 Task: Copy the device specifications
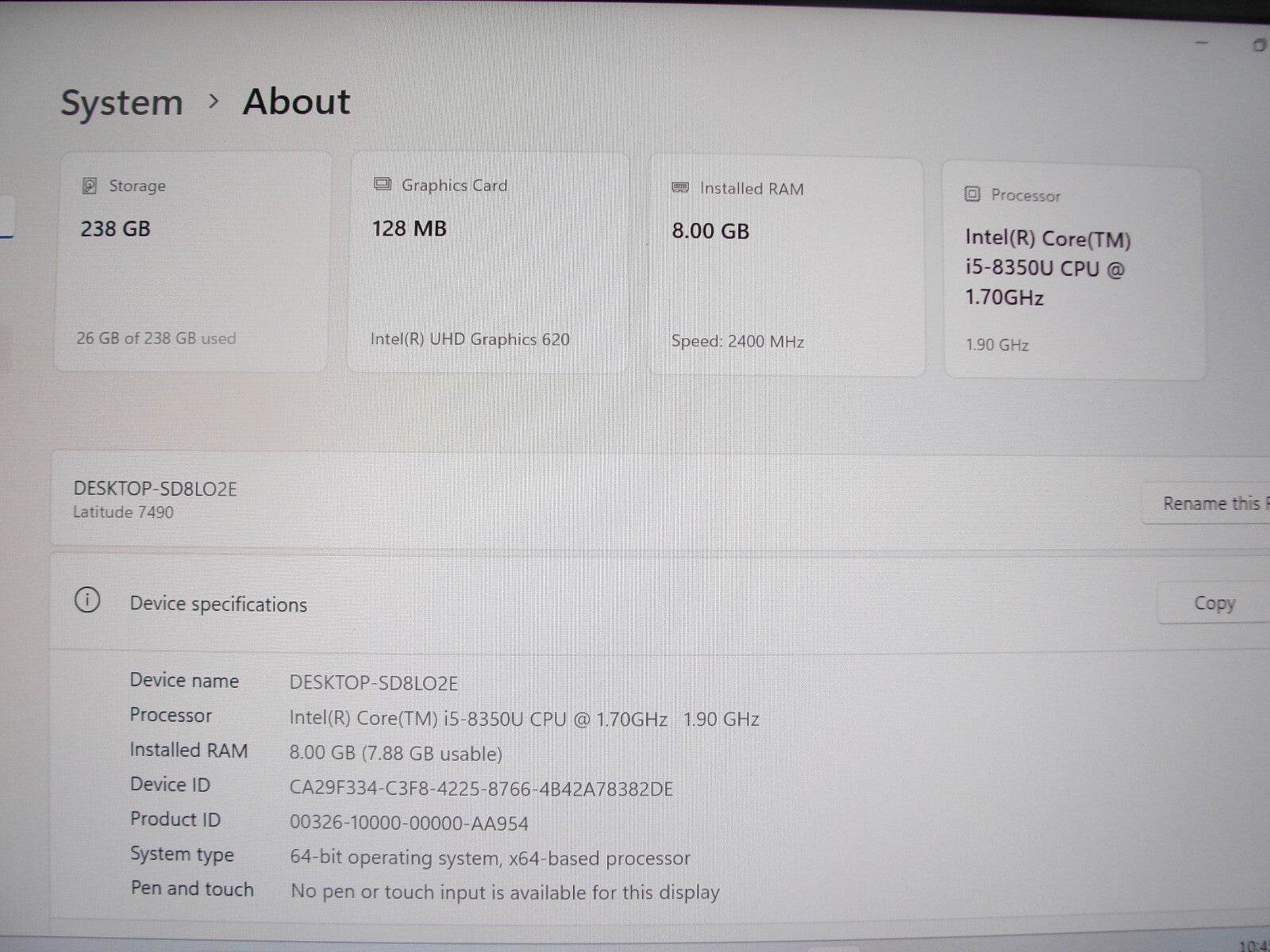click(x=1214, y=603)
